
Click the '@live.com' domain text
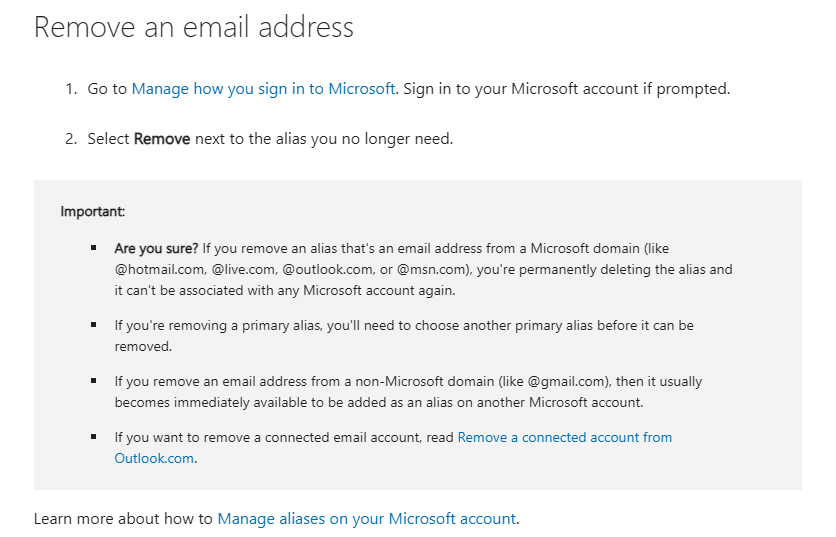tap(245, 269)
